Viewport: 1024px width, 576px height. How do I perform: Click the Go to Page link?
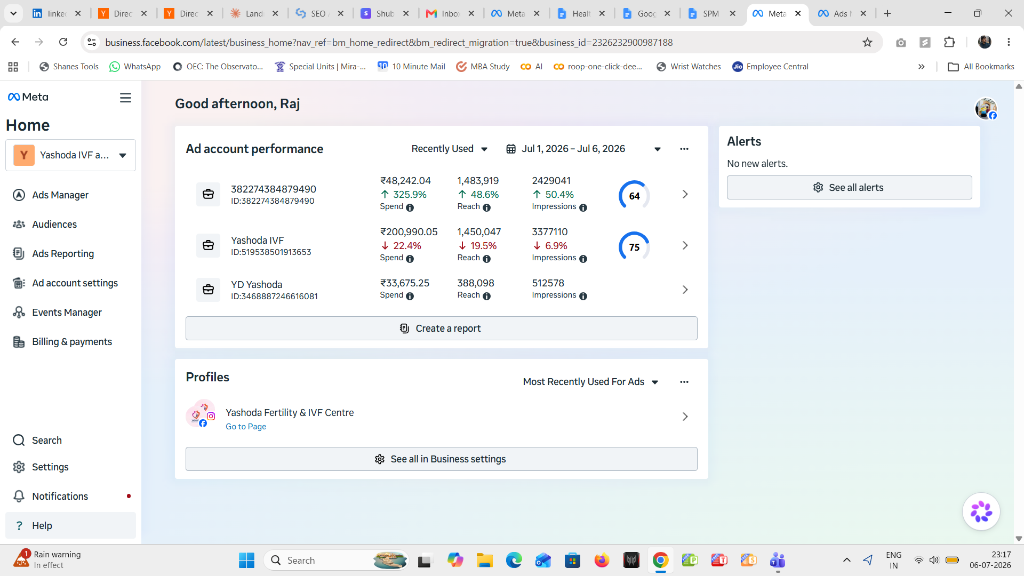pos(246,426)
